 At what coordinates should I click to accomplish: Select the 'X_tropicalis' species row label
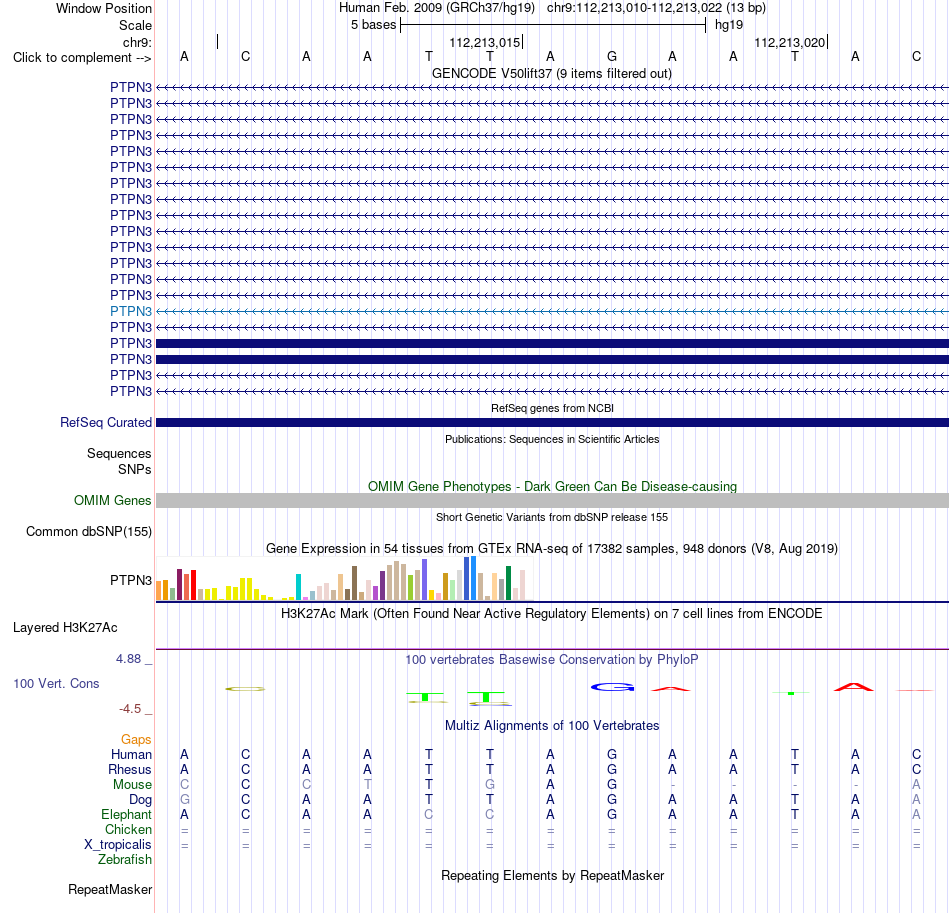[x=118, y=845]
